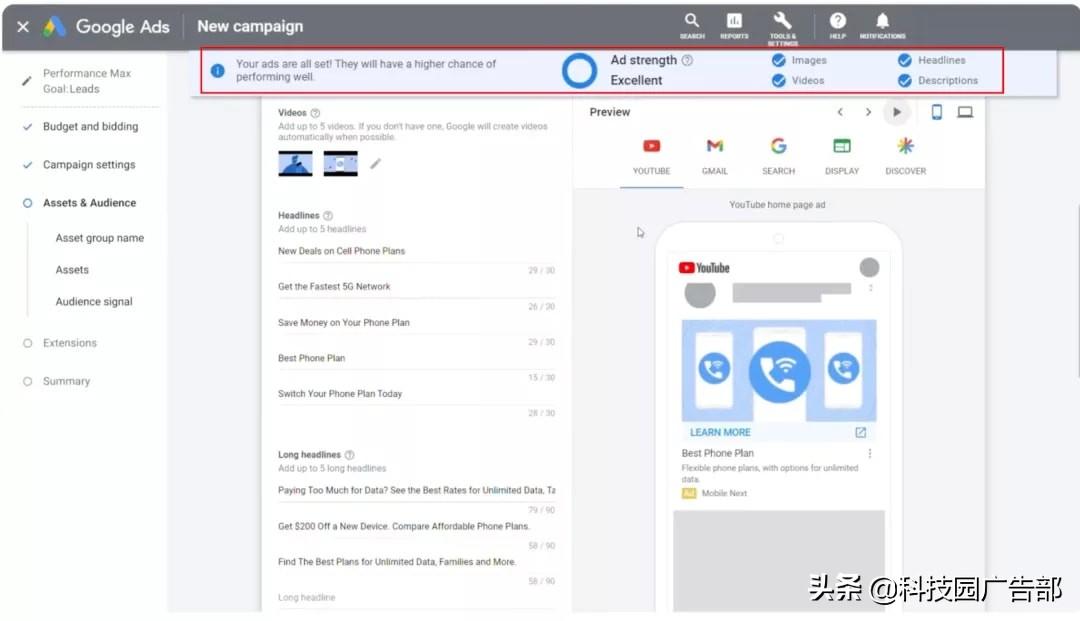
Task: Jump to Asset group name section
Action: 100,238
